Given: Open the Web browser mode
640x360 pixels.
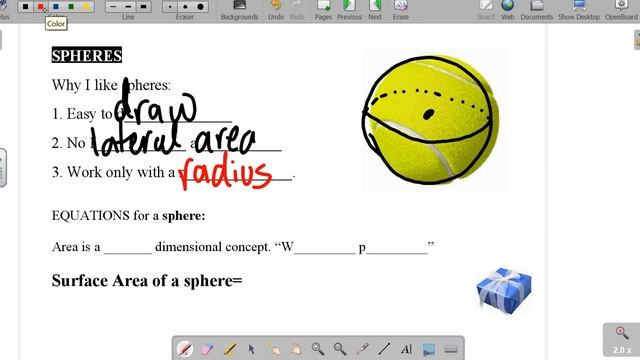Looking at the screenshot, I should 507,10.
